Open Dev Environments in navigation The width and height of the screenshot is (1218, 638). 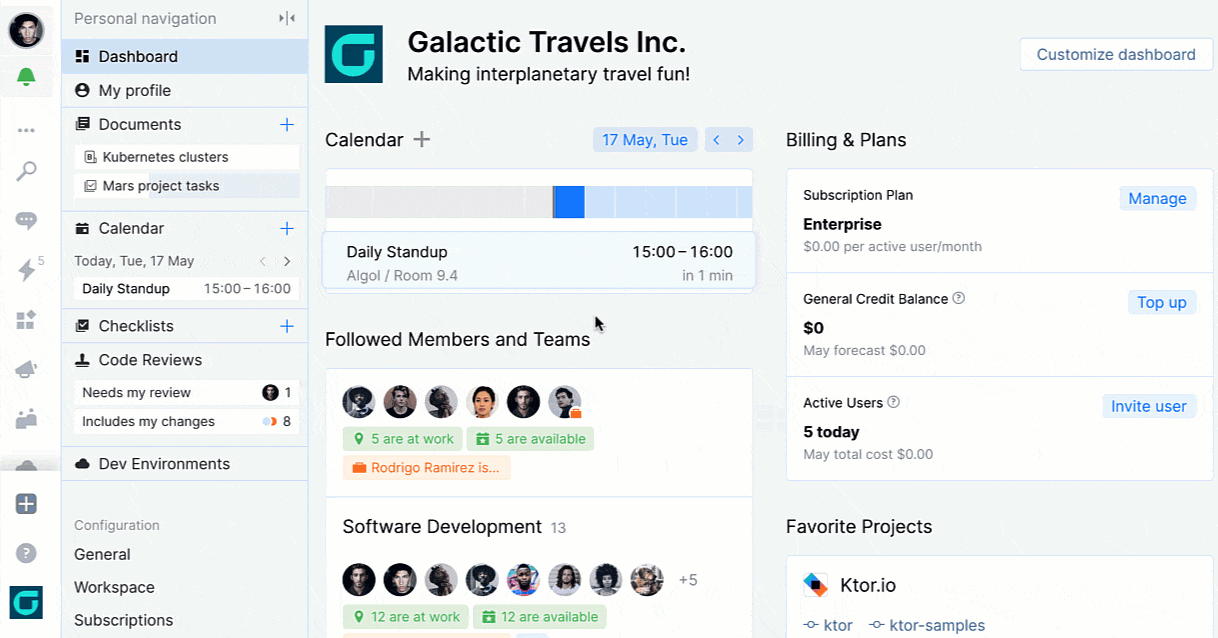pos(185,464)
